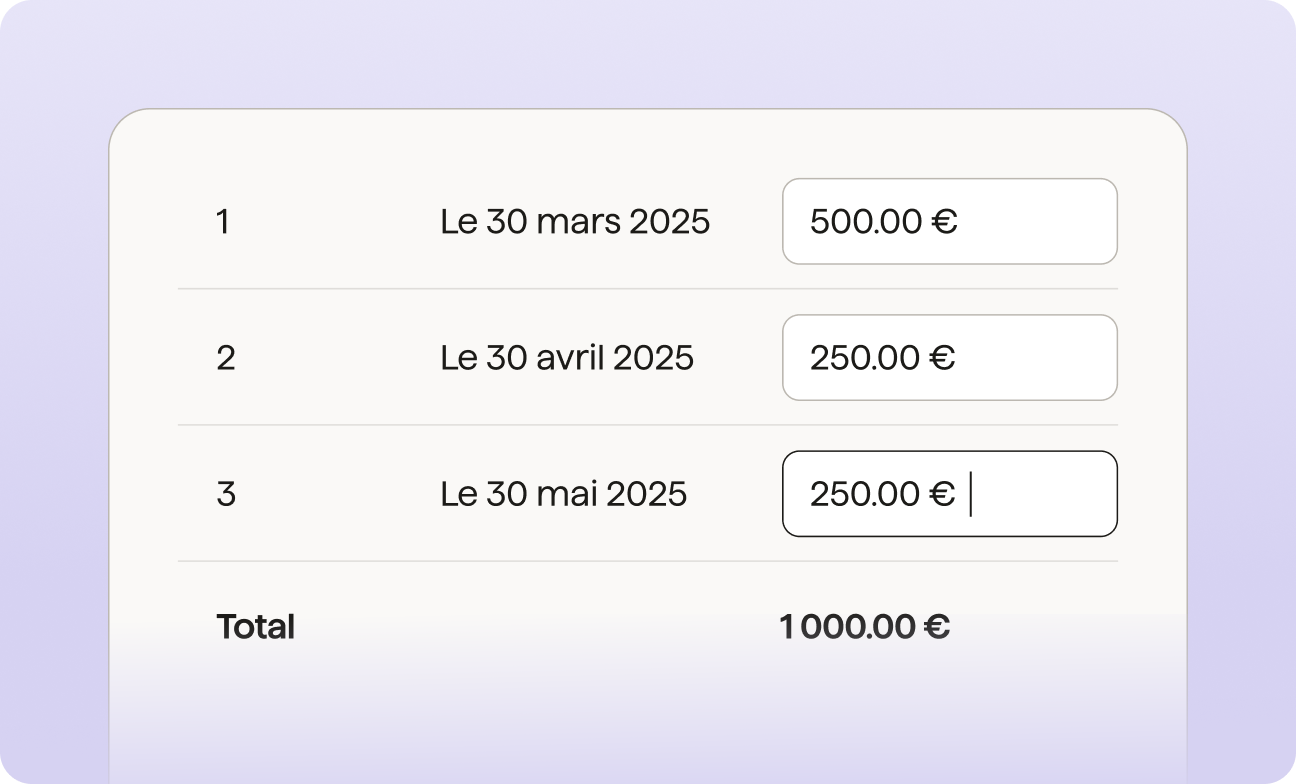This screenshot has width=1296, height=784.
Task: Focus the amount field for 30 mai
Action: [x=949, y=493]
